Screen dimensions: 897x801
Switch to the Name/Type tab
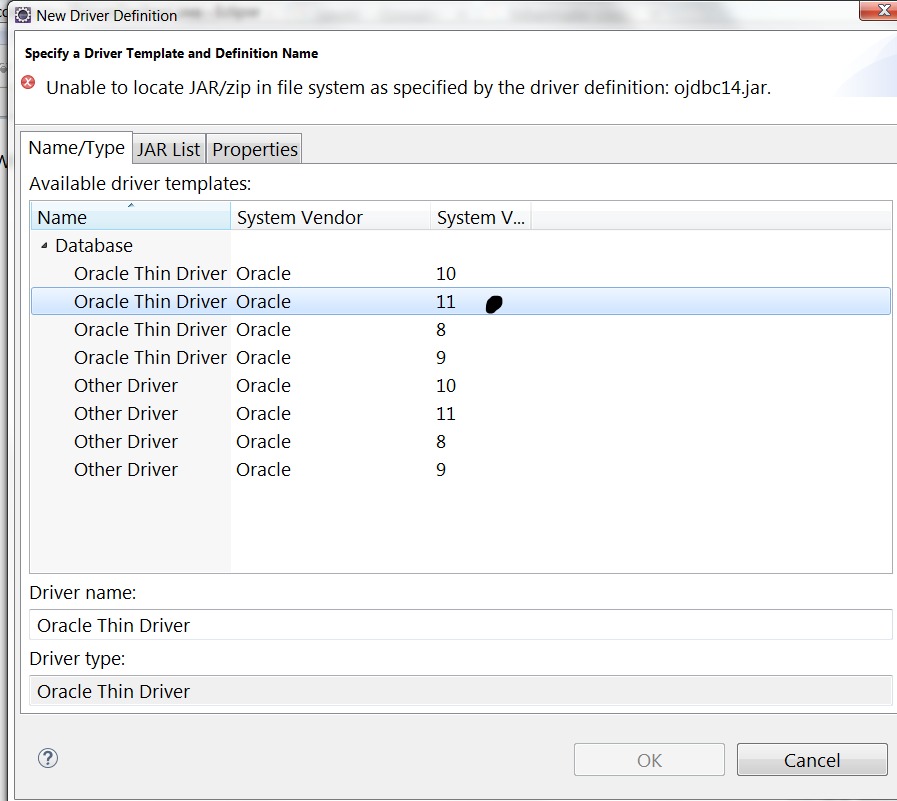77,148
